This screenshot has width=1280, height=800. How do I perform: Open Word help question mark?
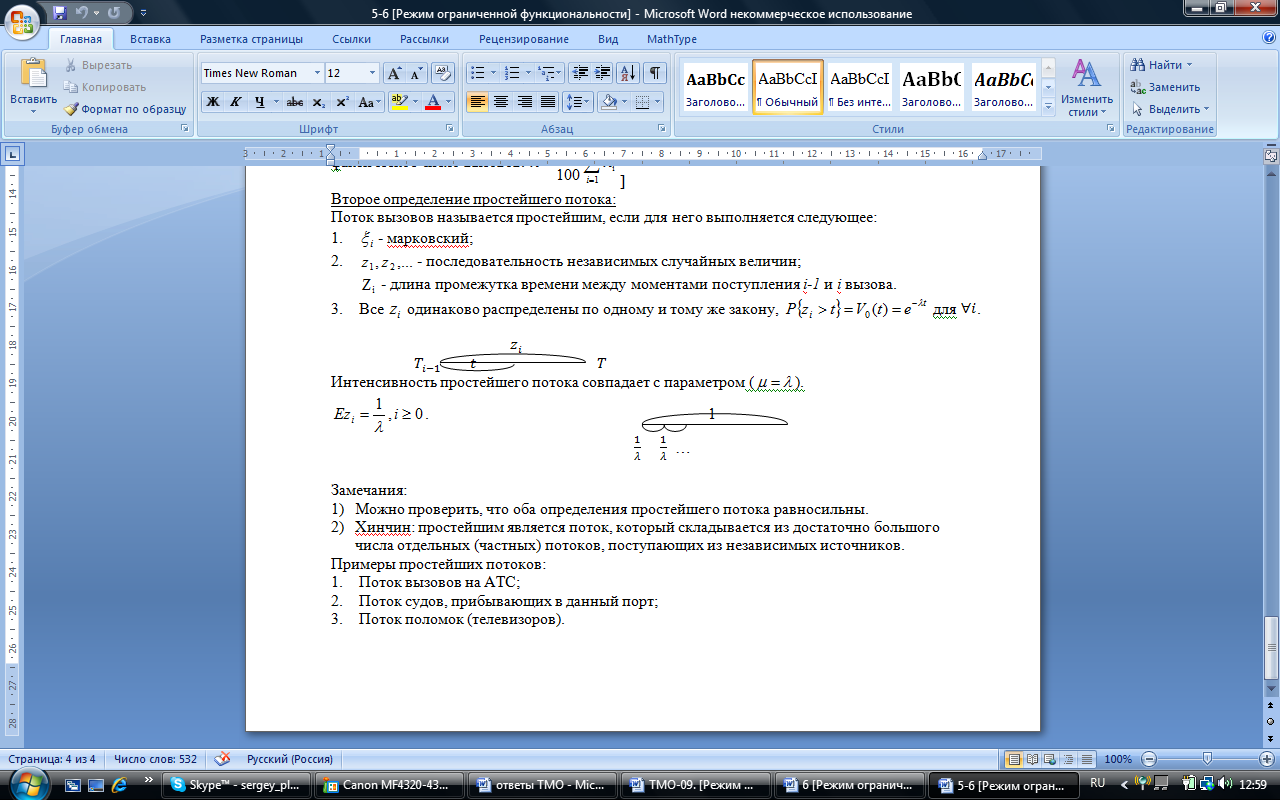tap(1268, 38)
